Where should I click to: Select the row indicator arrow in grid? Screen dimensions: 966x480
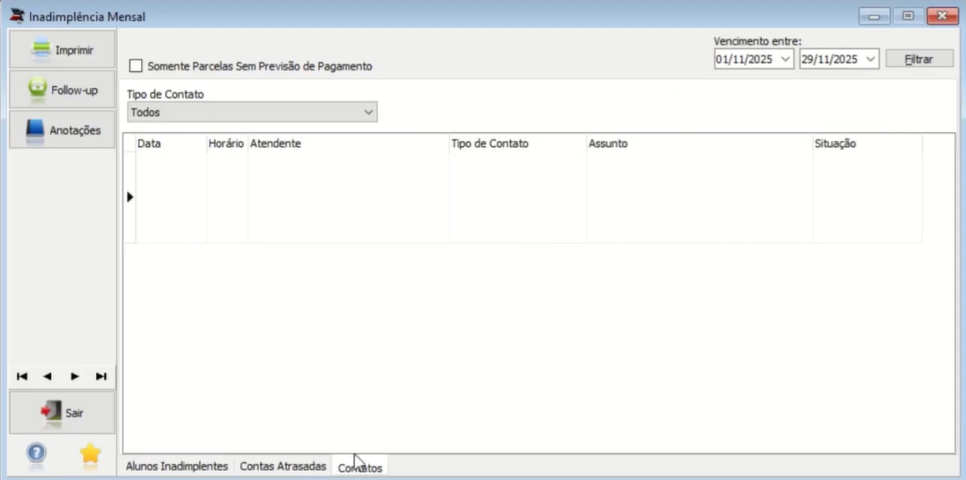click(x=130, y=197)
